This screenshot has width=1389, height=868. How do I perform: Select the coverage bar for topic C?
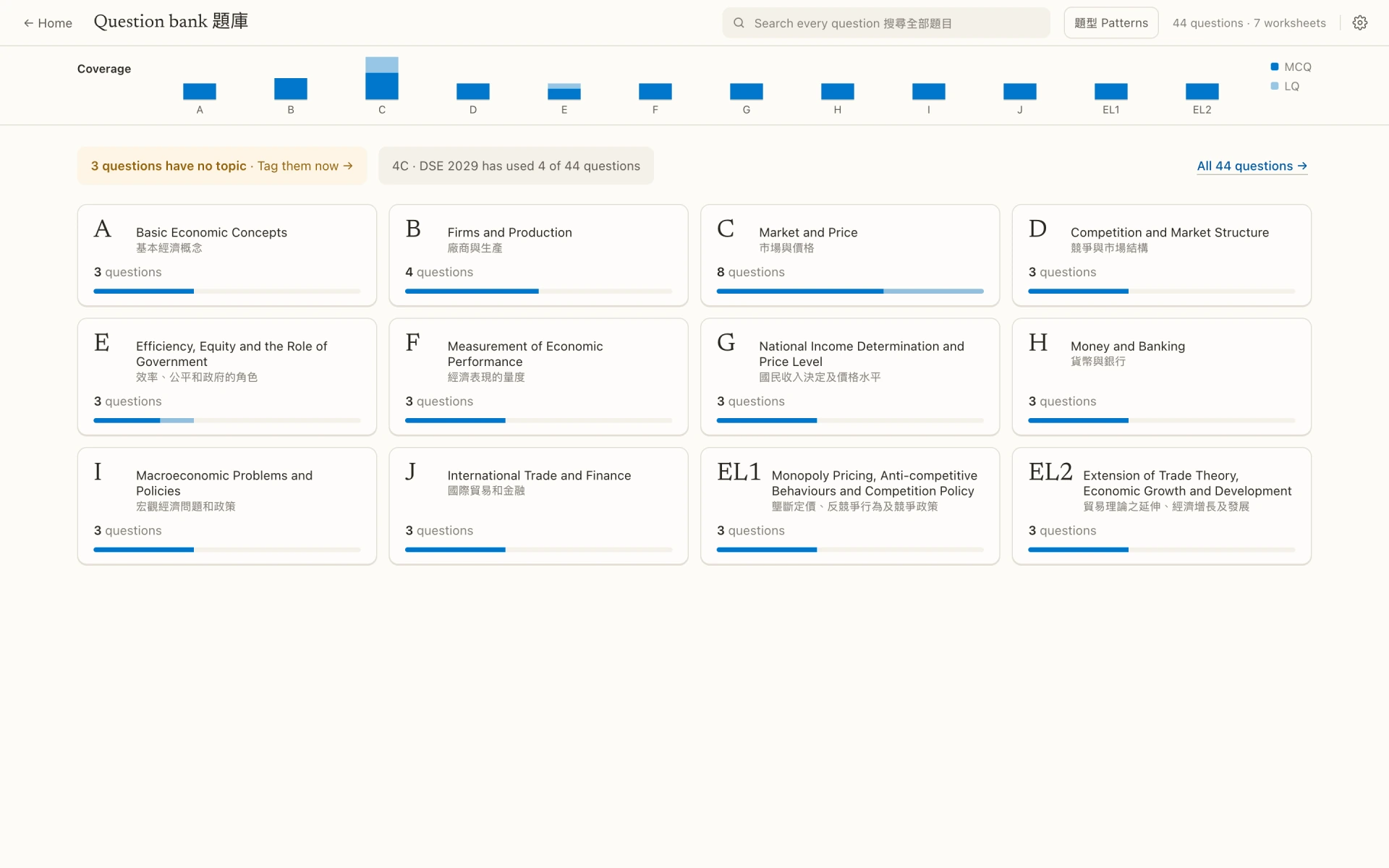[x=382, y=78]
